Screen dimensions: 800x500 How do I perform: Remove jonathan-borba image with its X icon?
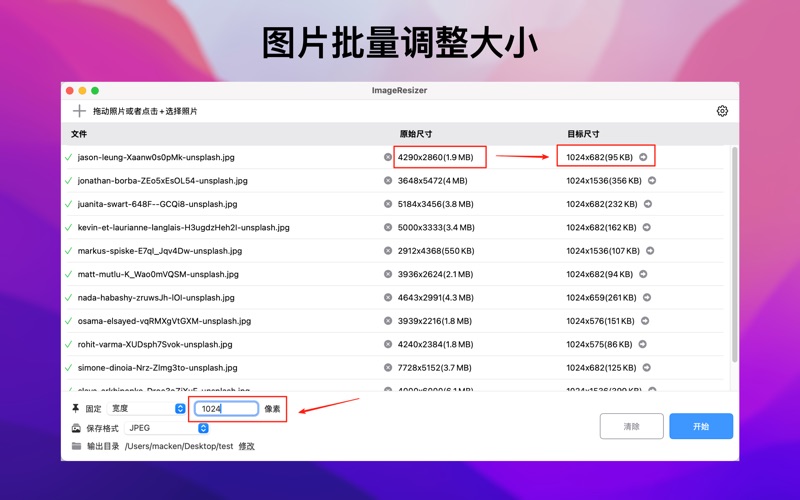pyautogui.click(x=388, y=181)
